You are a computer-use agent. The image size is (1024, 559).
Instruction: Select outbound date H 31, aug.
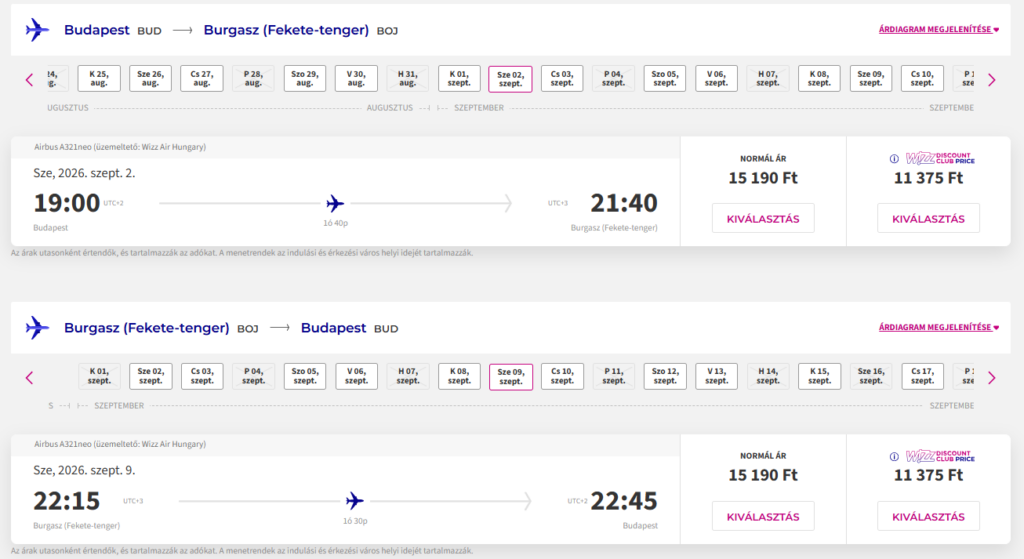[x=408, y=78]
